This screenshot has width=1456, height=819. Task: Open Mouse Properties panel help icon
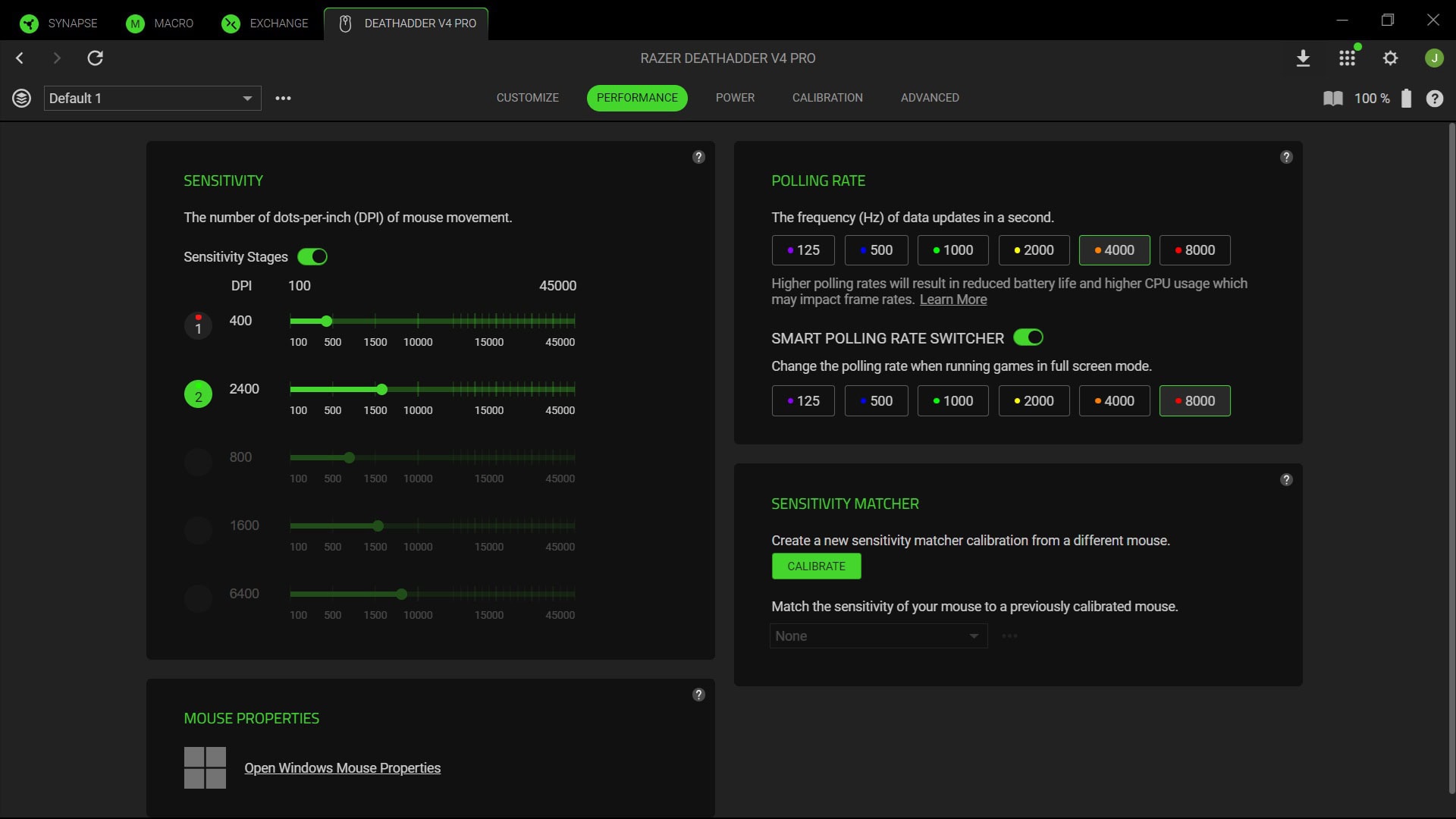[x=698, y=695]
